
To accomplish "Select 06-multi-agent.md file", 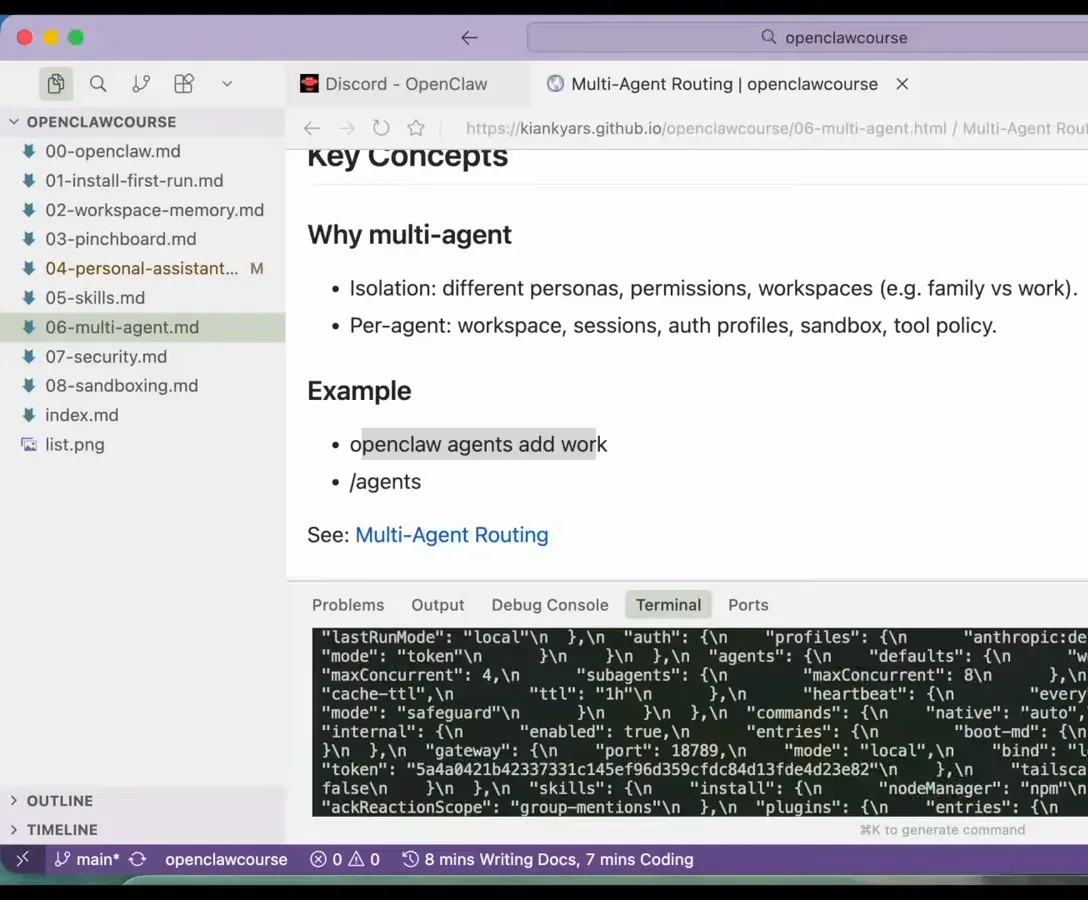I will (x=143, y=327).
